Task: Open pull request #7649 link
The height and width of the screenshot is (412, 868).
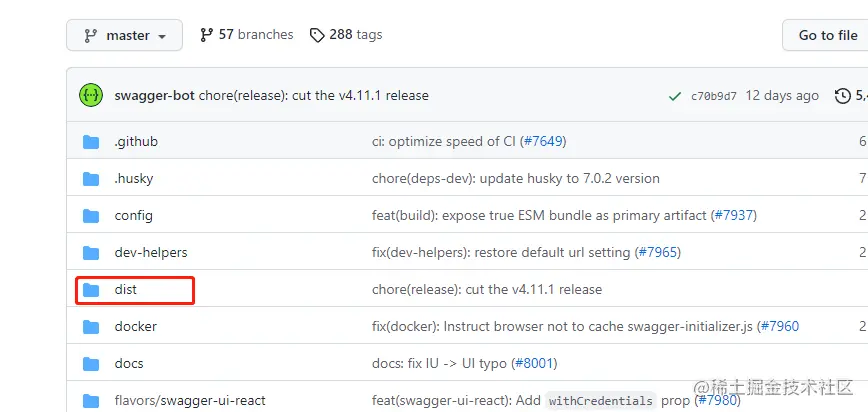Action: 546,142
